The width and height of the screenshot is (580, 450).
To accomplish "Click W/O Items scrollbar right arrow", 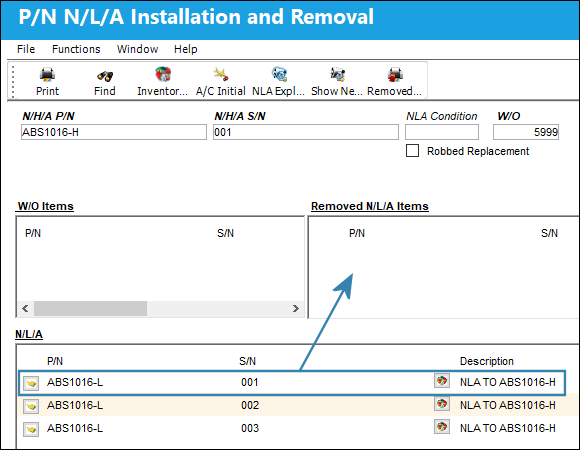I will 296,308.
